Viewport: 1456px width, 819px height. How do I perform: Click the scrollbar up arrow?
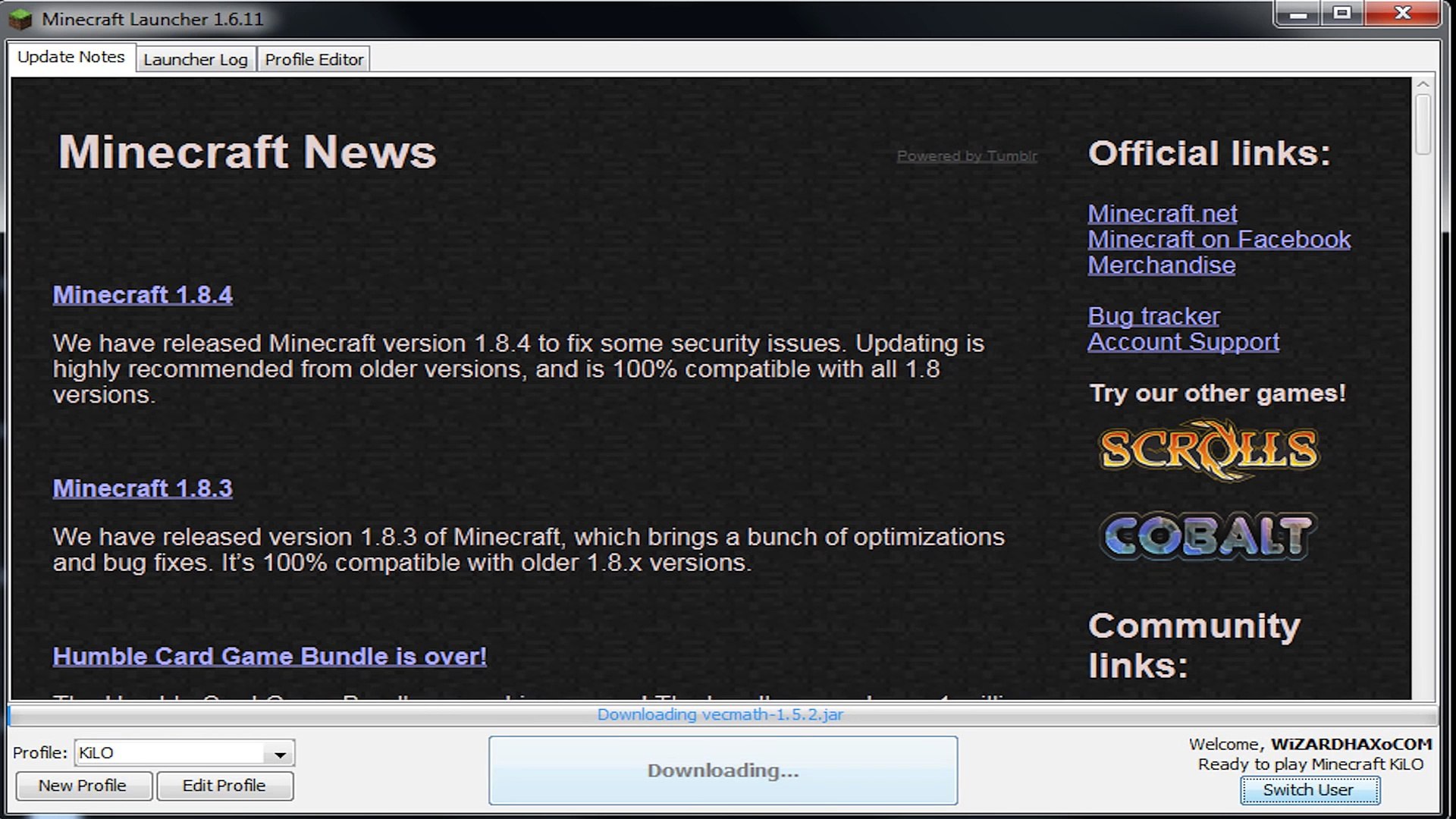tap(1423, 84)
